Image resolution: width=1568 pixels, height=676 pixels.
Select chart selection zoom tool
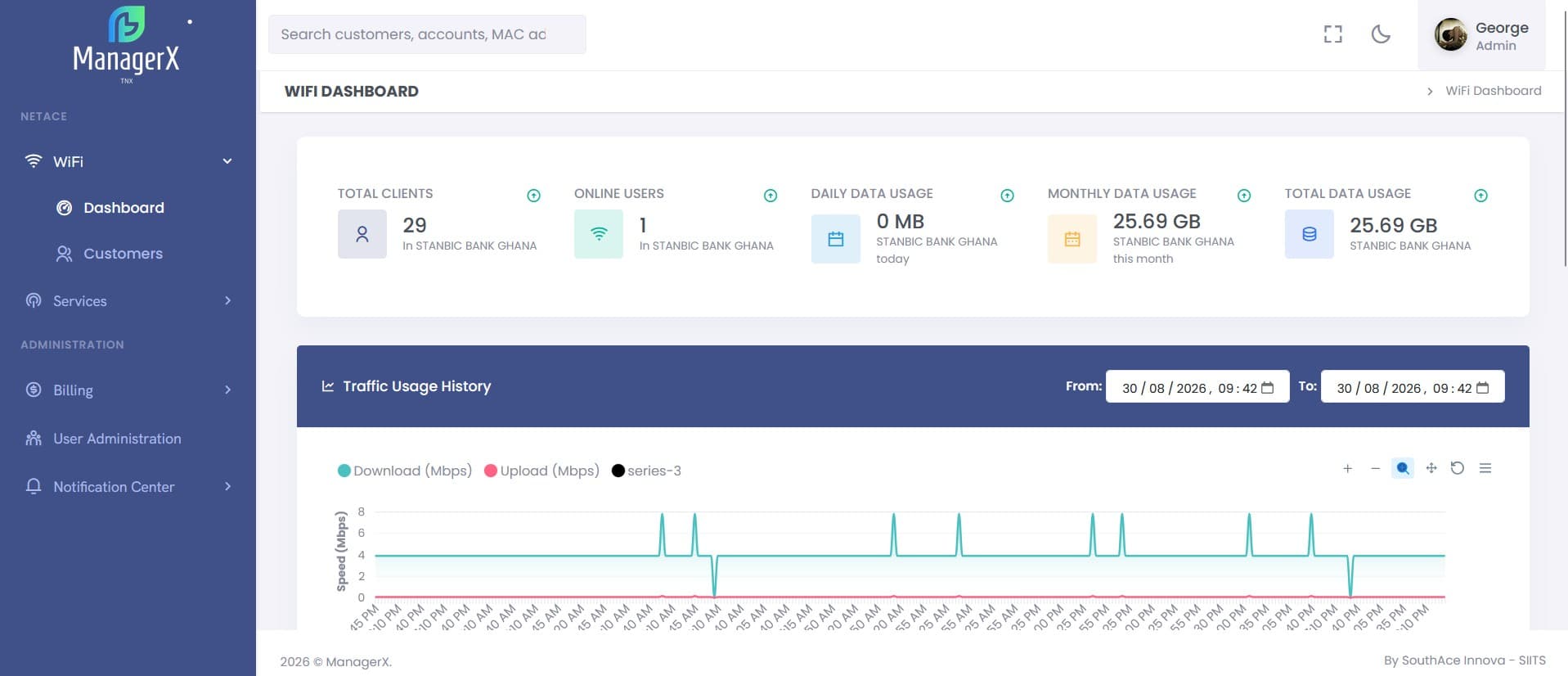[1403, 468]
